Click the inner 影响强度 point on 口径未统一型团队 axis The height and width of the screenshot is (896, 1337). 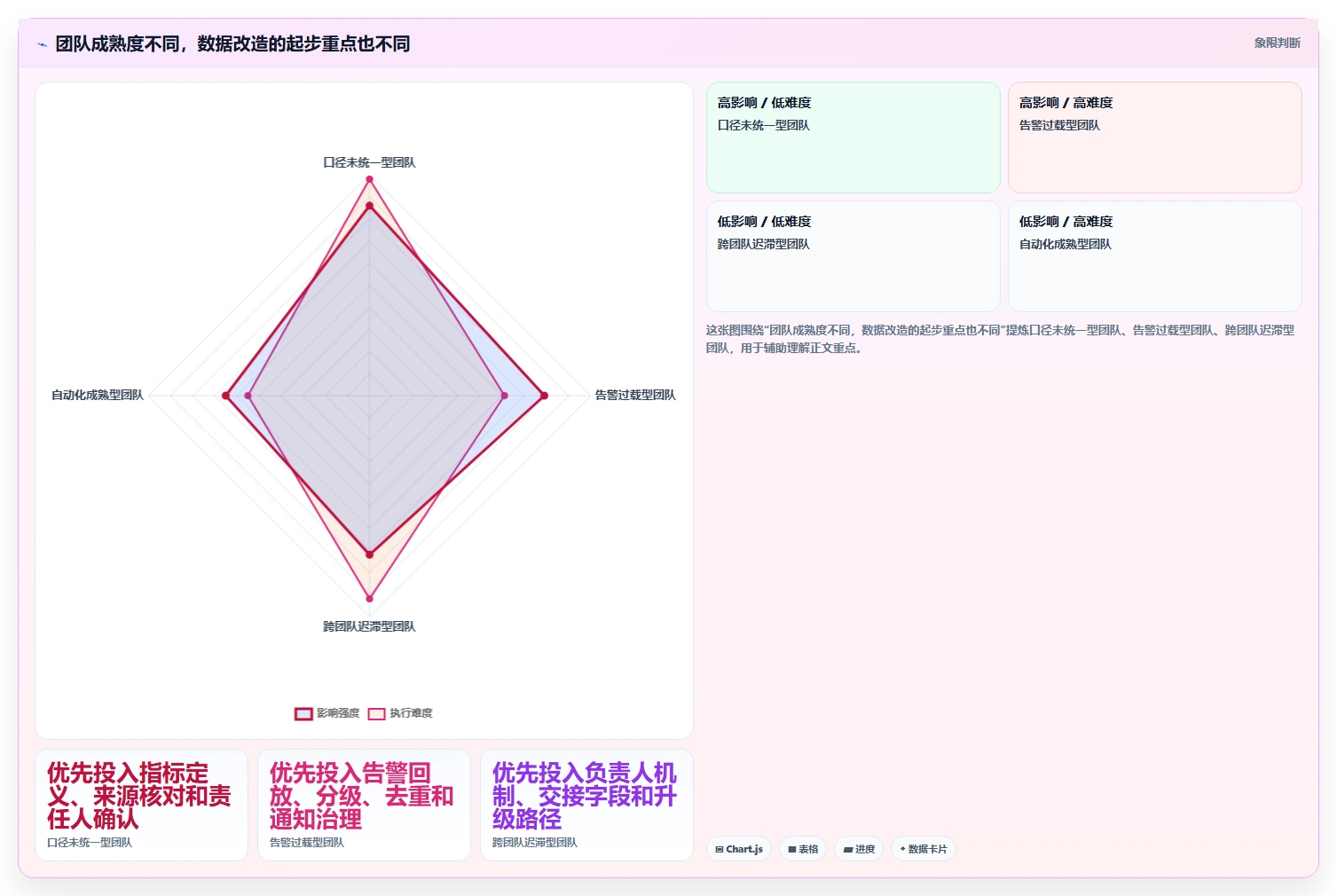click(x=370, y=206)
